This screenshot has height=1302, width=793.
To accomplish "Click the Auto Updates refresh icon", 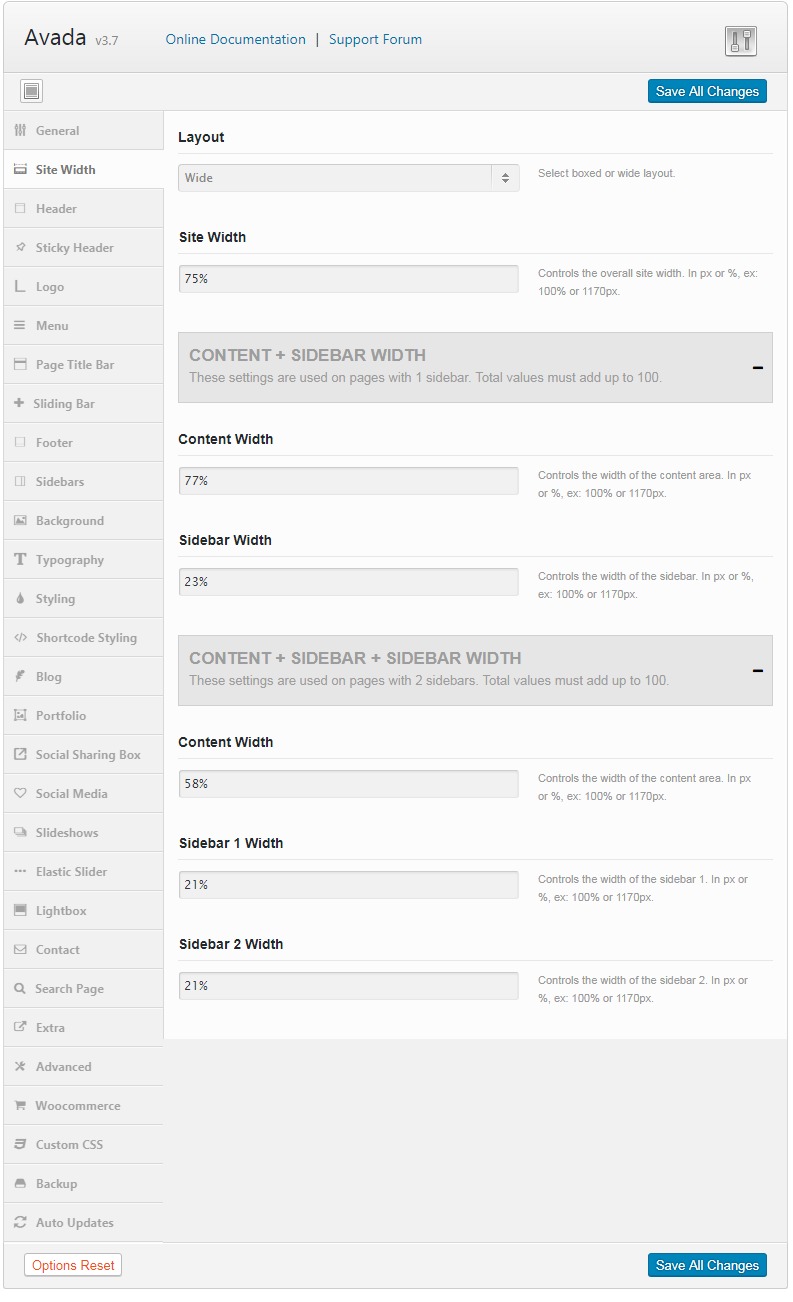I will [20, 1223].
